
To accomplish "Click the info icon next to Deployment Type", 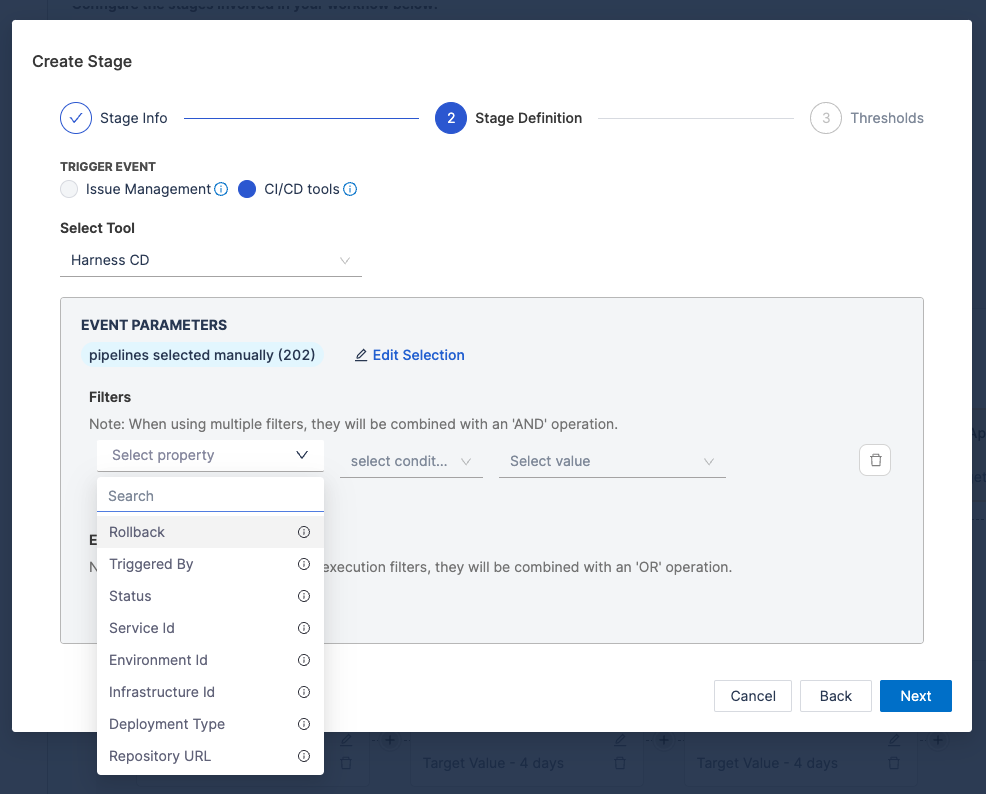I will 304,724.
